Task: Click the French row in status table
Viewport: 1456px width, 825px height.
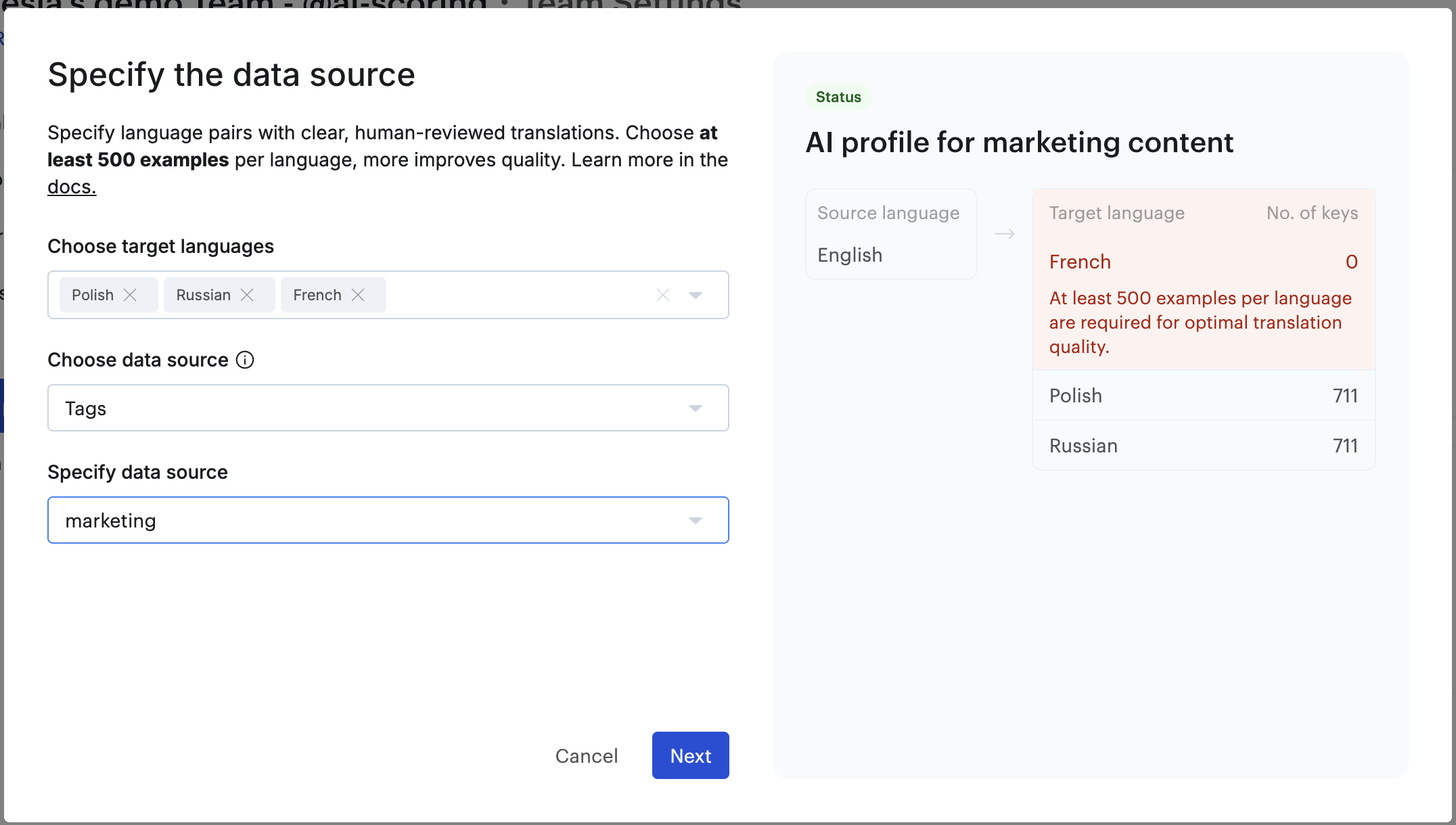Action: point(1203,262)
